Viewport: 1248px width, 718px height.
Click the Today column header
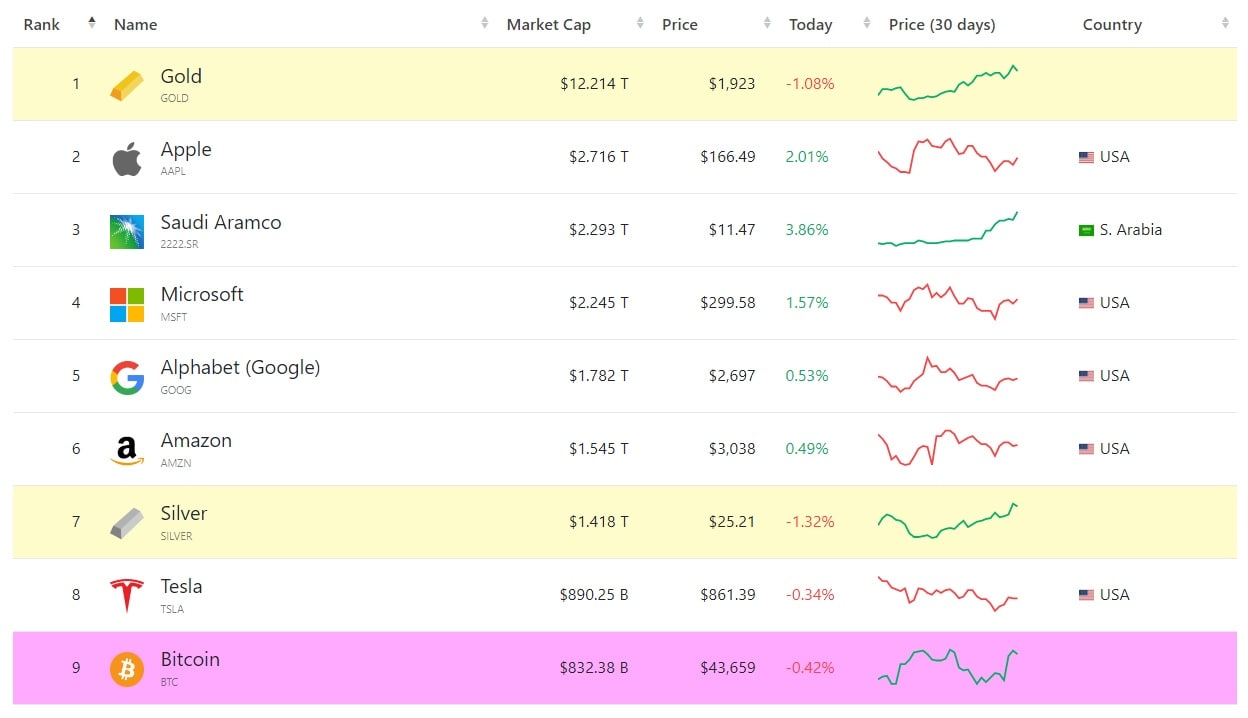pyautogui.click(x=810, y=25)
